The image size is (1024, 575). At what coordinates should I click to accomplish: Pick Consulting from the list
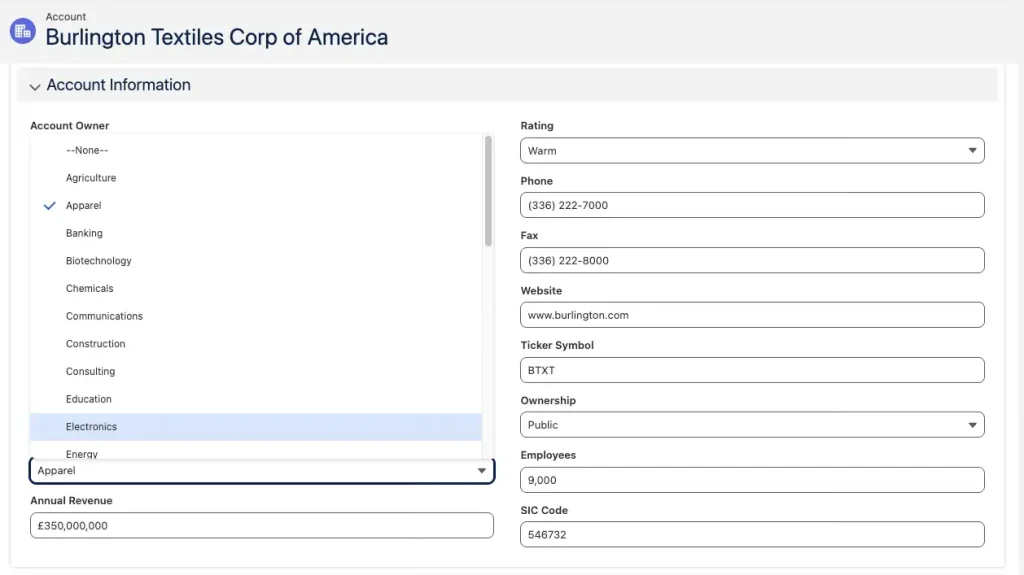tap(256, 371)
